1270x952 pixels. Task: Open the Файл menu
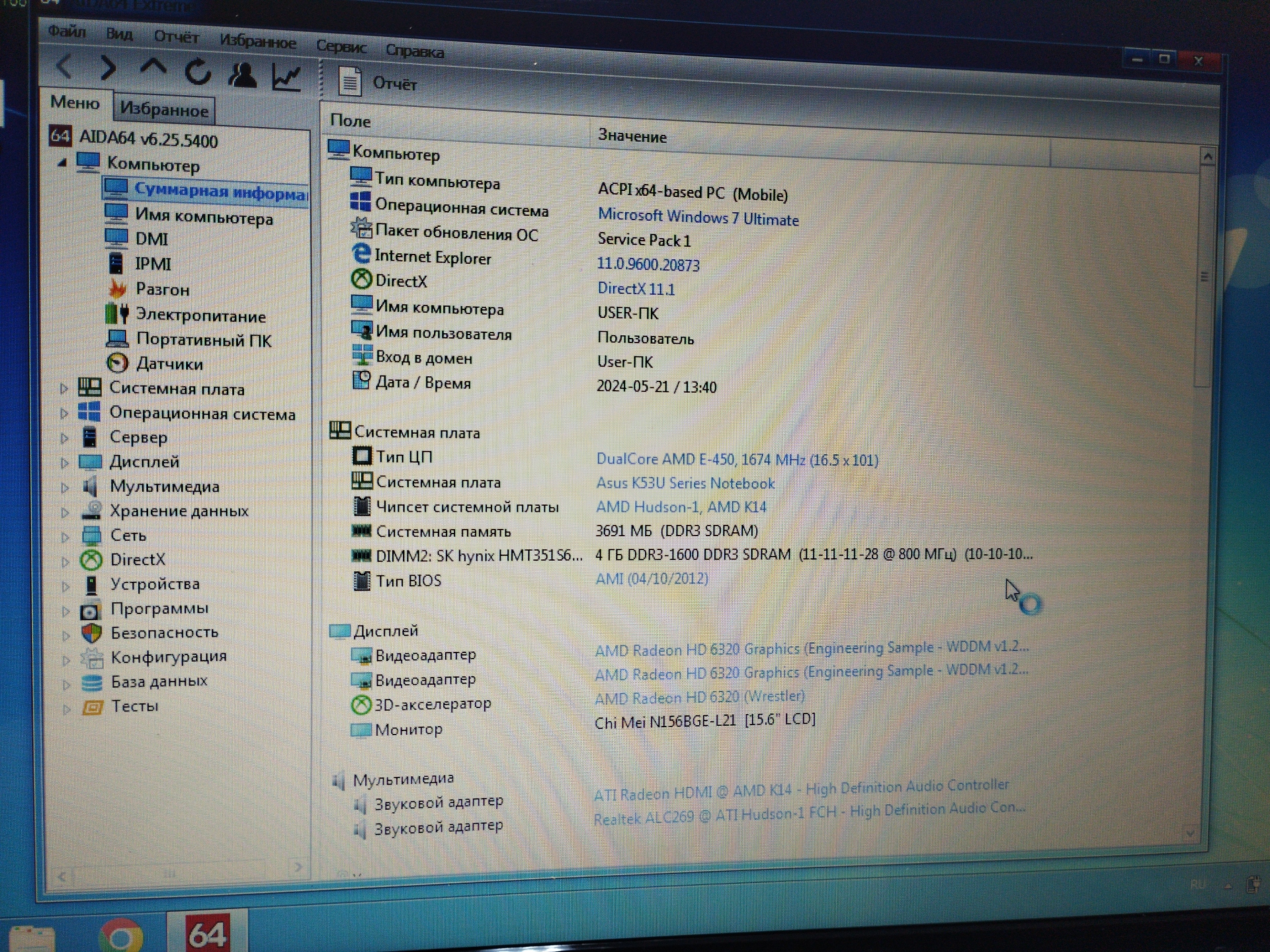[67, 30]
